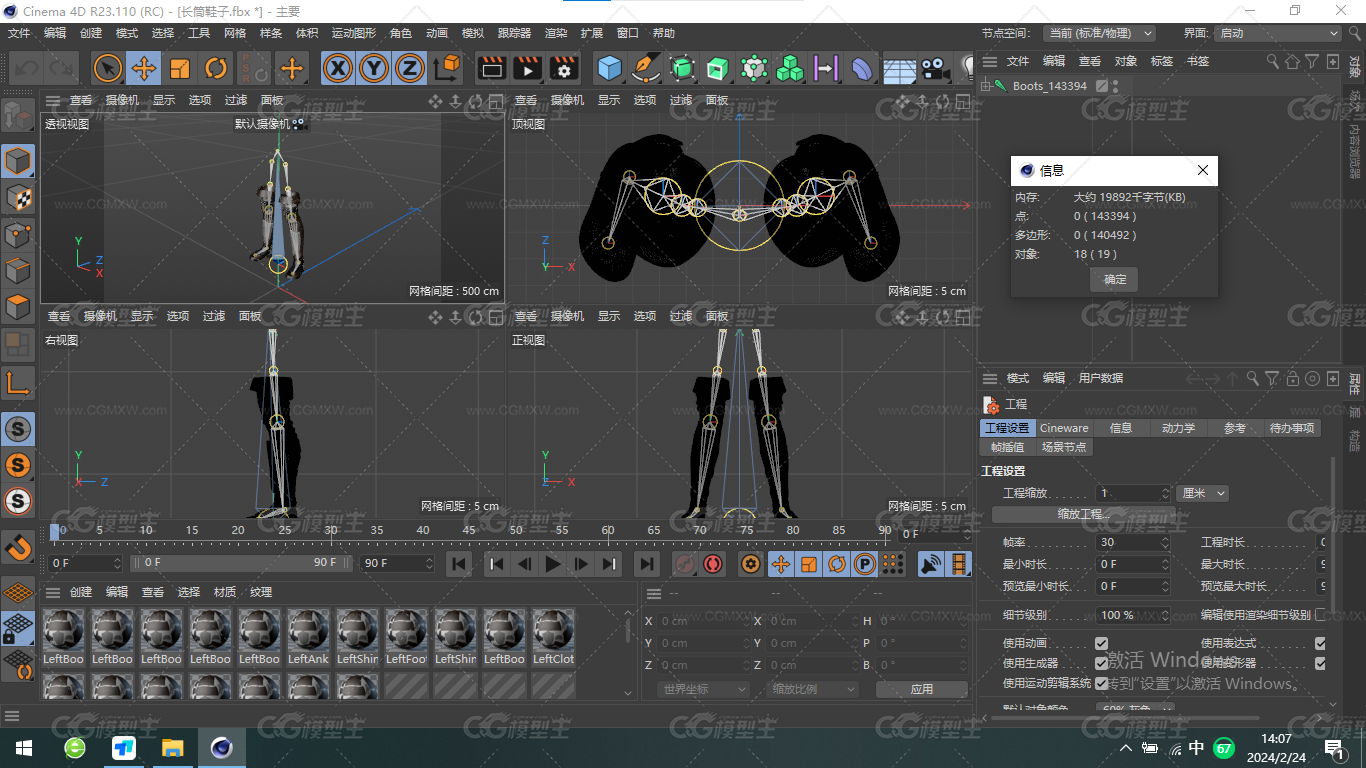Open Windows Start menu

point(24,748)
